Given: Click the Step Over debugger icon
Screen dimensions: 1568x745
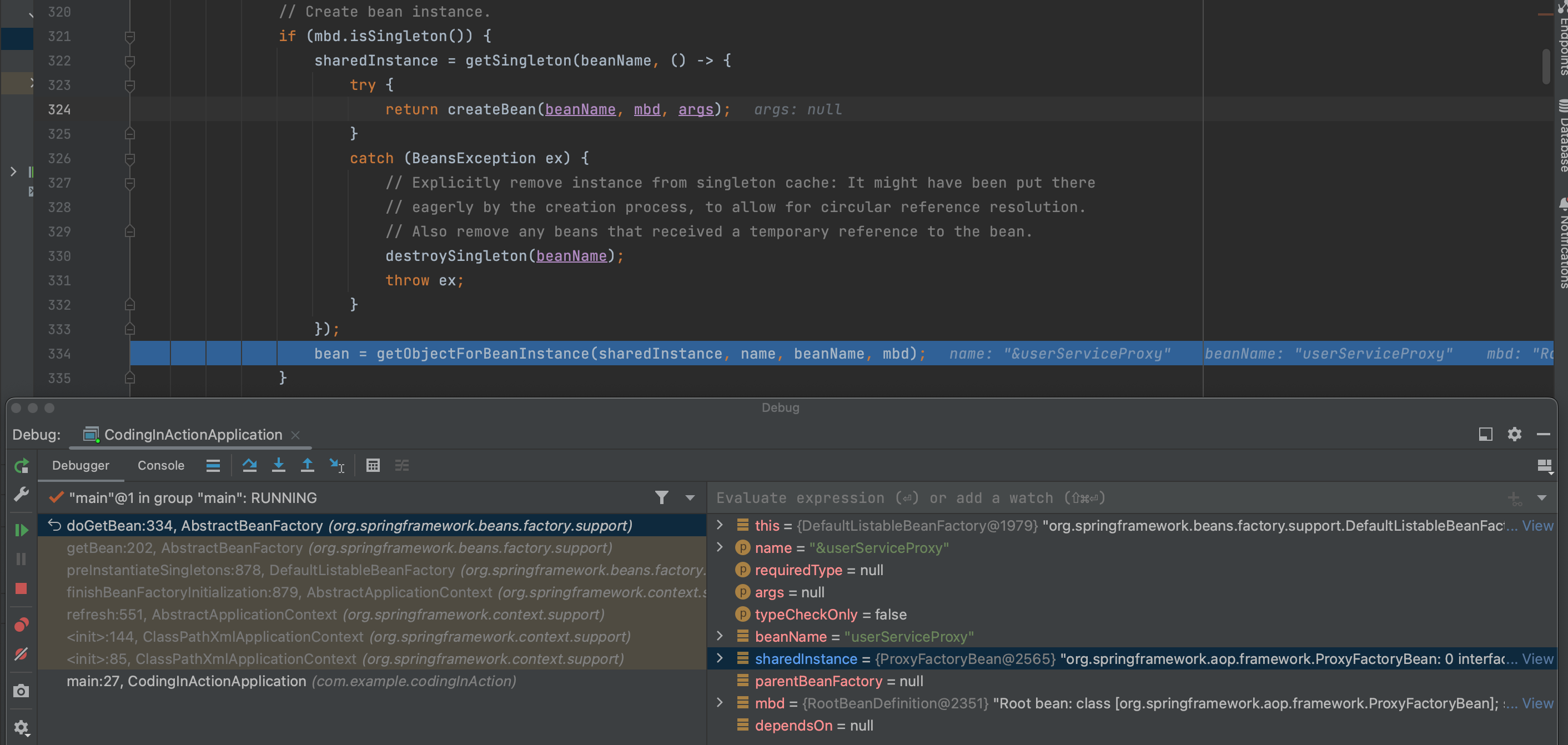Looking at the screenshot, I should 249,466.
